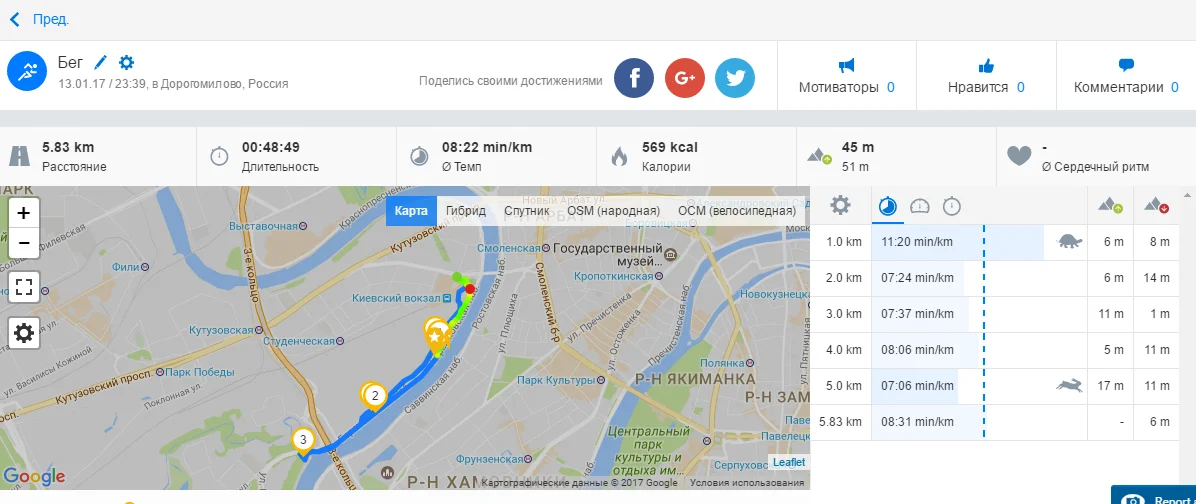
Task: Edit workout with the pencil icon
Action: tap(101, 63)
